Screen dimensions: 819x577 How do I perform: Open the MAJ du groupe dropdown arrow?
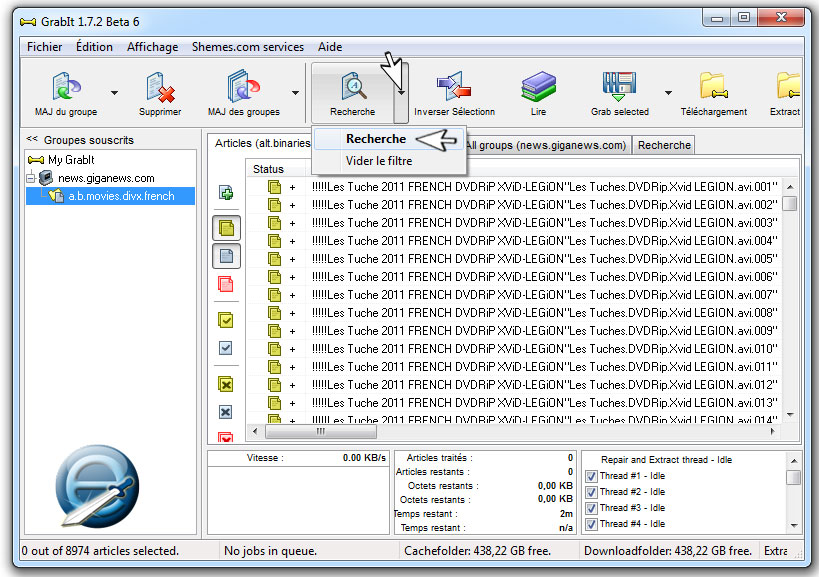pyautogui.click(x=114, y=93)
